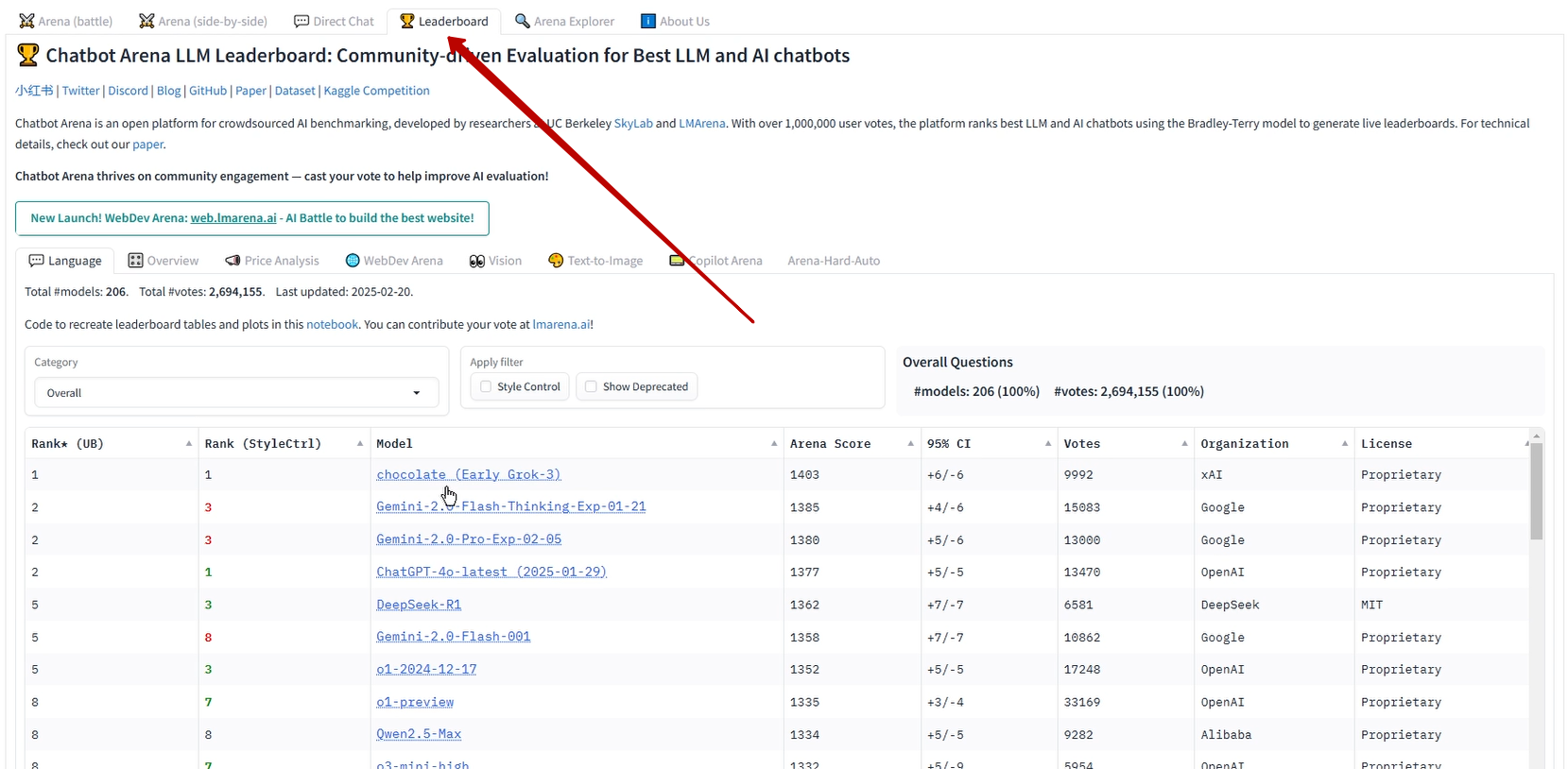Sort by the Rank (StyleCtrl) column arrow
The width and height of the screenshot is (1568, 769).
coord(360,444)
